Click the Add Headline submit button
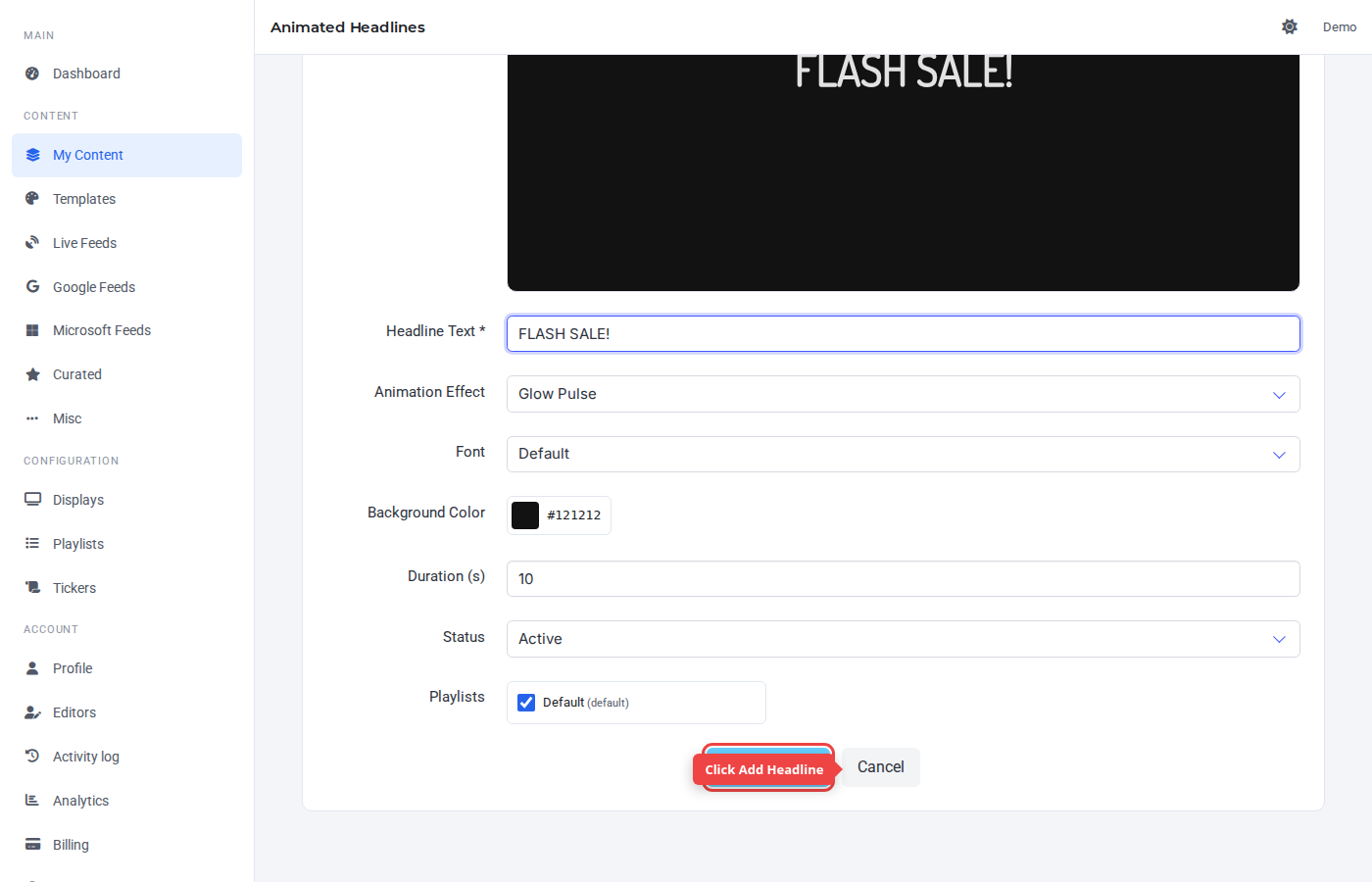Image resolution: width=1372 pixels, height=882 pixels. coord(768,767)
